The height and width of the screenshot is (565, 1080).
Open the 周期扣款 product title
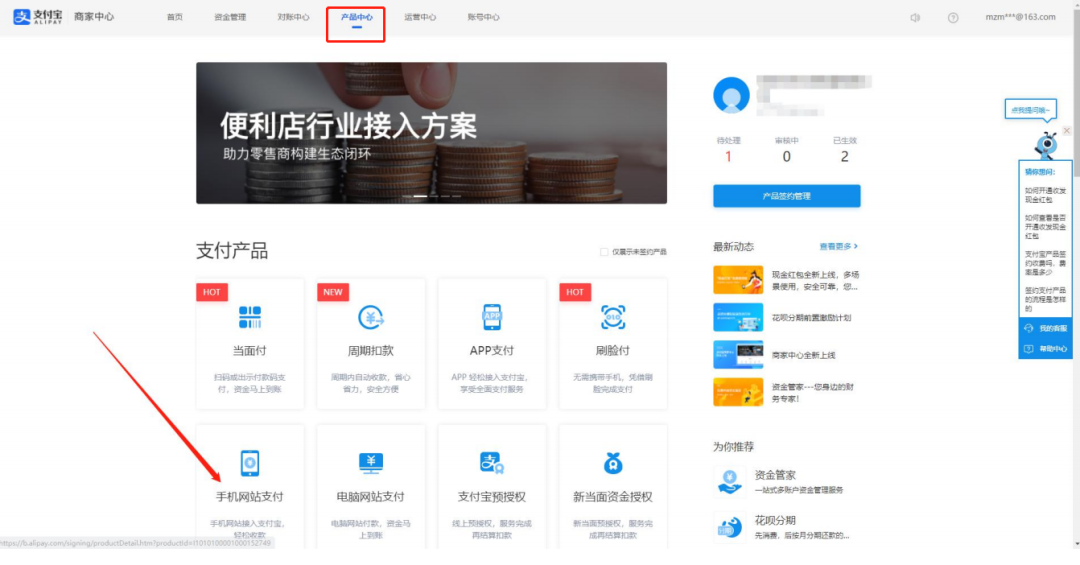coord(371,351)
